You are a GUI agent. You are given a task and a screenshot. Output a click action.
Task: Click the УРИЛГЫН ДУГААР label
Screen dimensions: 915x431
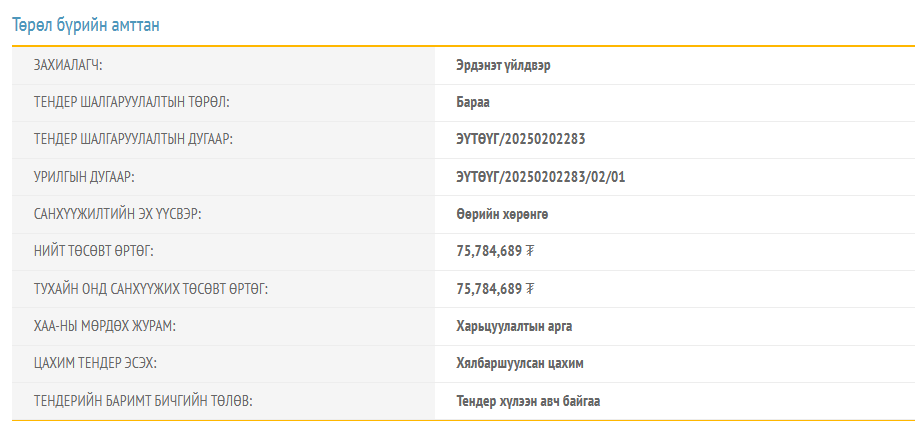coord(84,177)
